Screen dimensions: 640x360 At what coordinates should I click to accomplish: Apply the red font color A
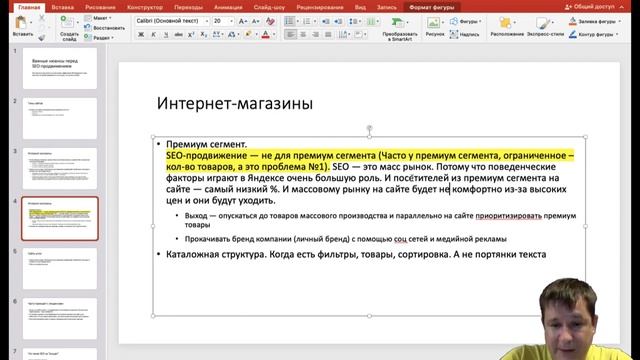pyautogui.click(x=266, y=35)
